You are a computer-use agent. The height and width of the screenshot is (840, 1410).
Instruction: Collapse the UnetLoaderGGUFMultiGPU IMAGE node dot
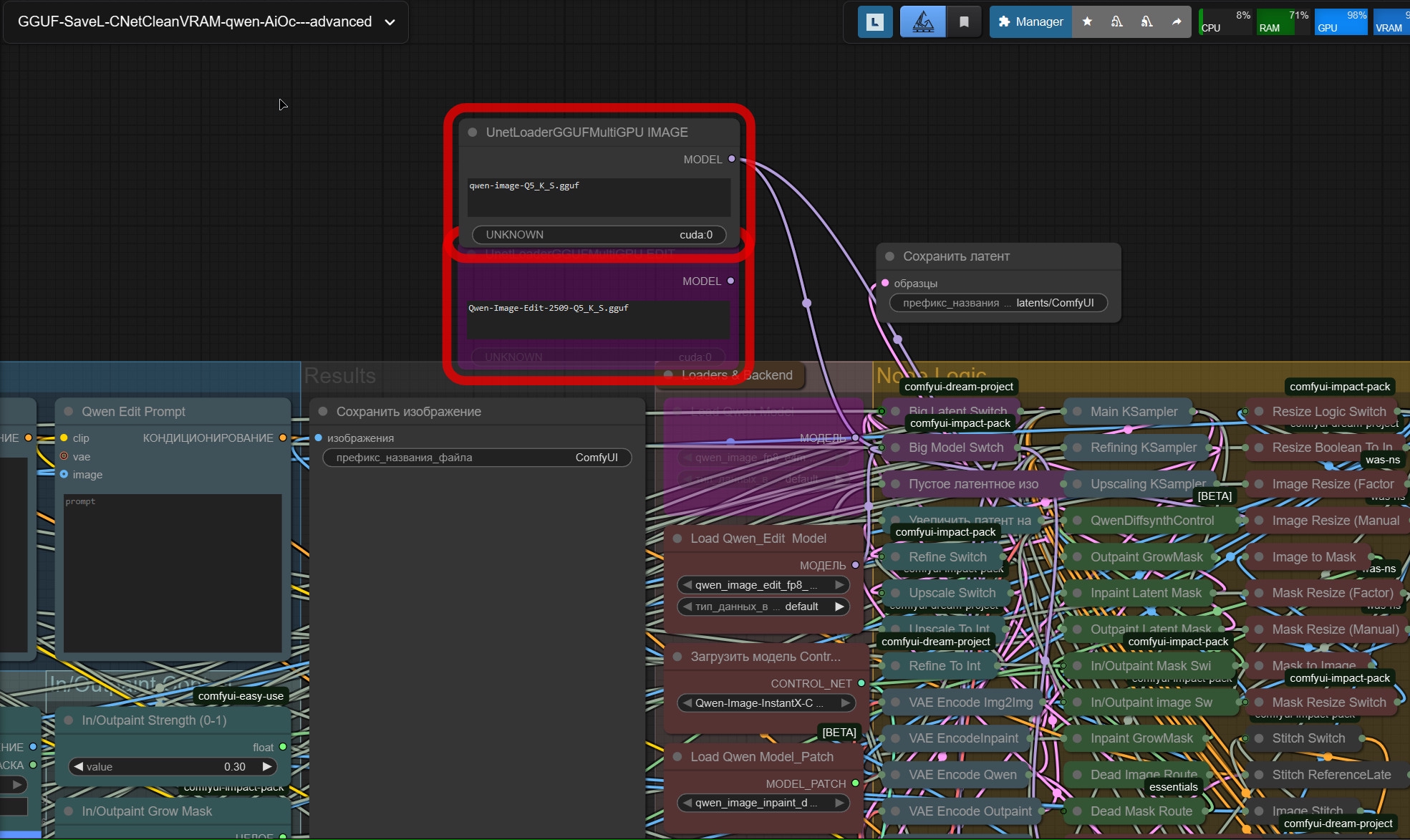coord(473,132)
